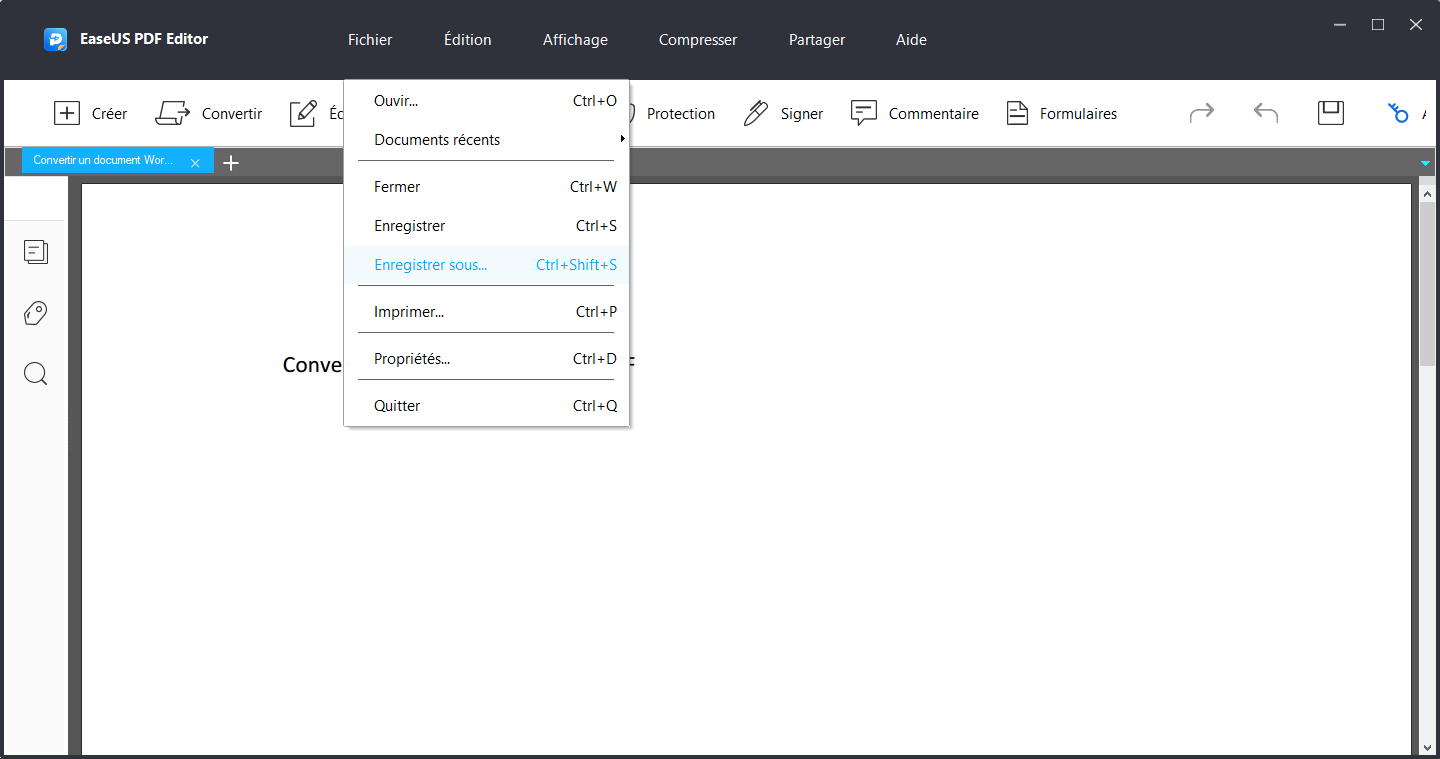Open the Affichage menu

pos(575,39)
